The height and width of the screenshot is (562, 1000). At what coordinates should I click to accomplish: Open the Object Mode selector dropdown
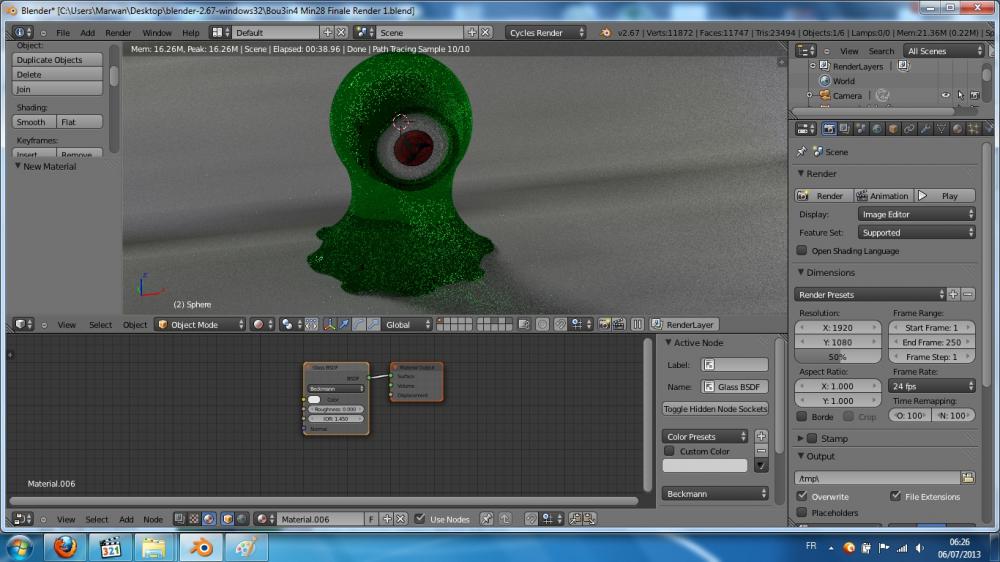pos(200,325)
